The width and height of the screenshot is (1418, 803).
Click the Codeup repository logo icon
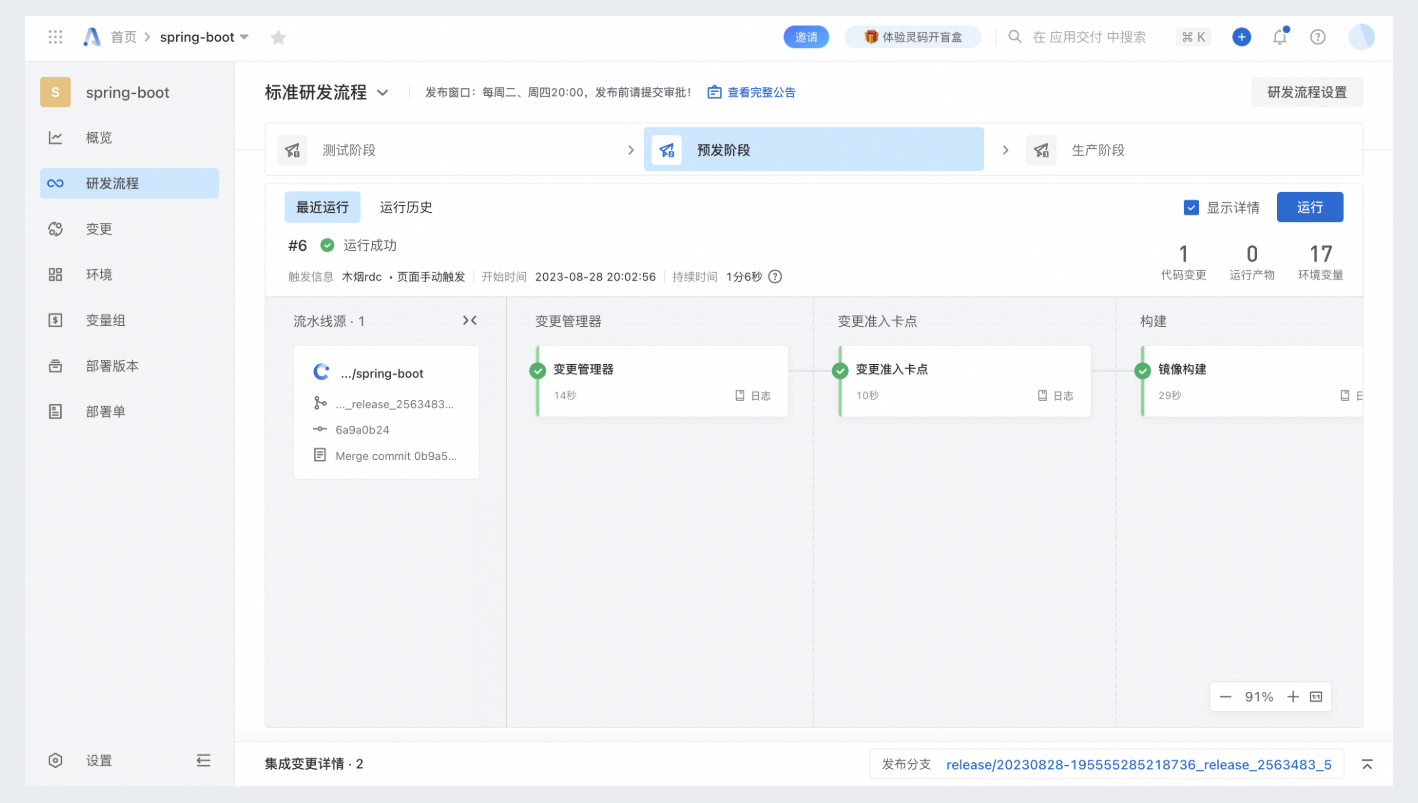pos(321,372)
